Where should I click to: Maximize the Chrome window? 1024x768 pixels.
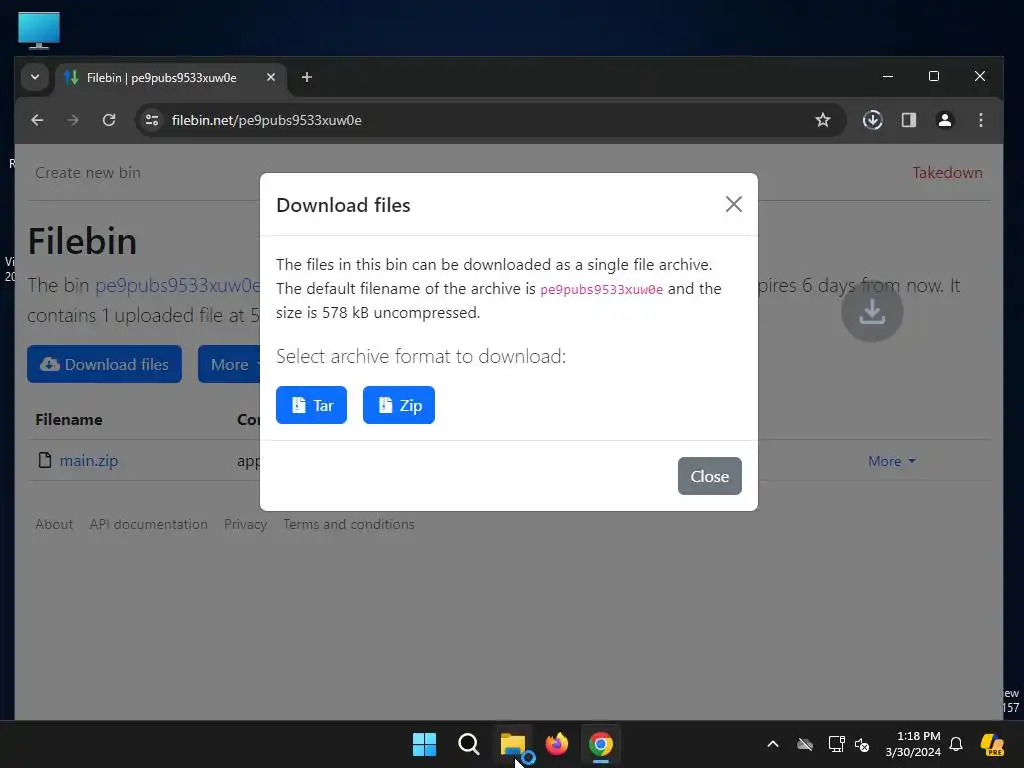coord(934,76)
